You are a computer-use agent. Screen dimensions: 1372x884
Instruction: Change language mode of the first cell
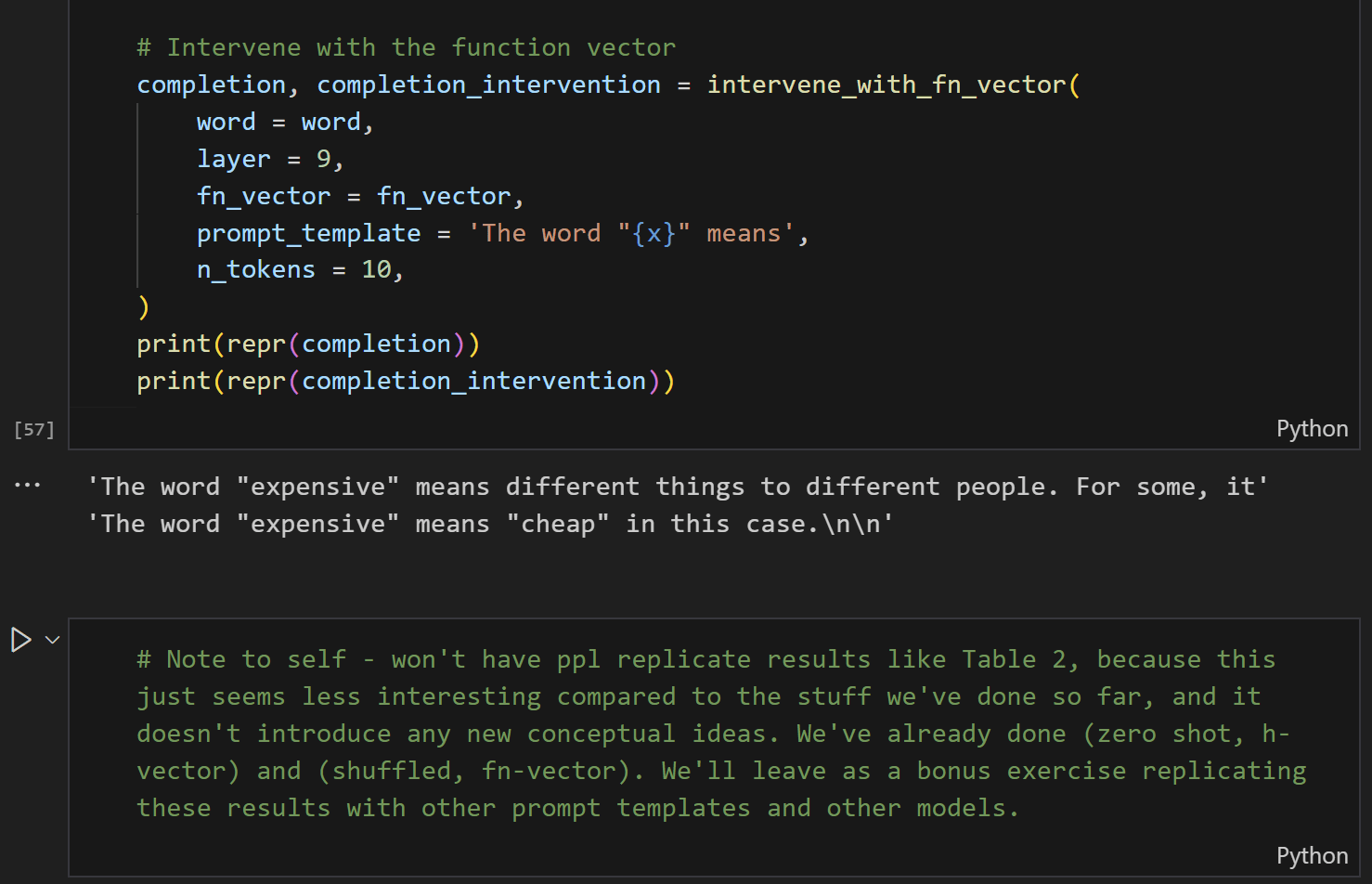click(x=1312, y=429)
